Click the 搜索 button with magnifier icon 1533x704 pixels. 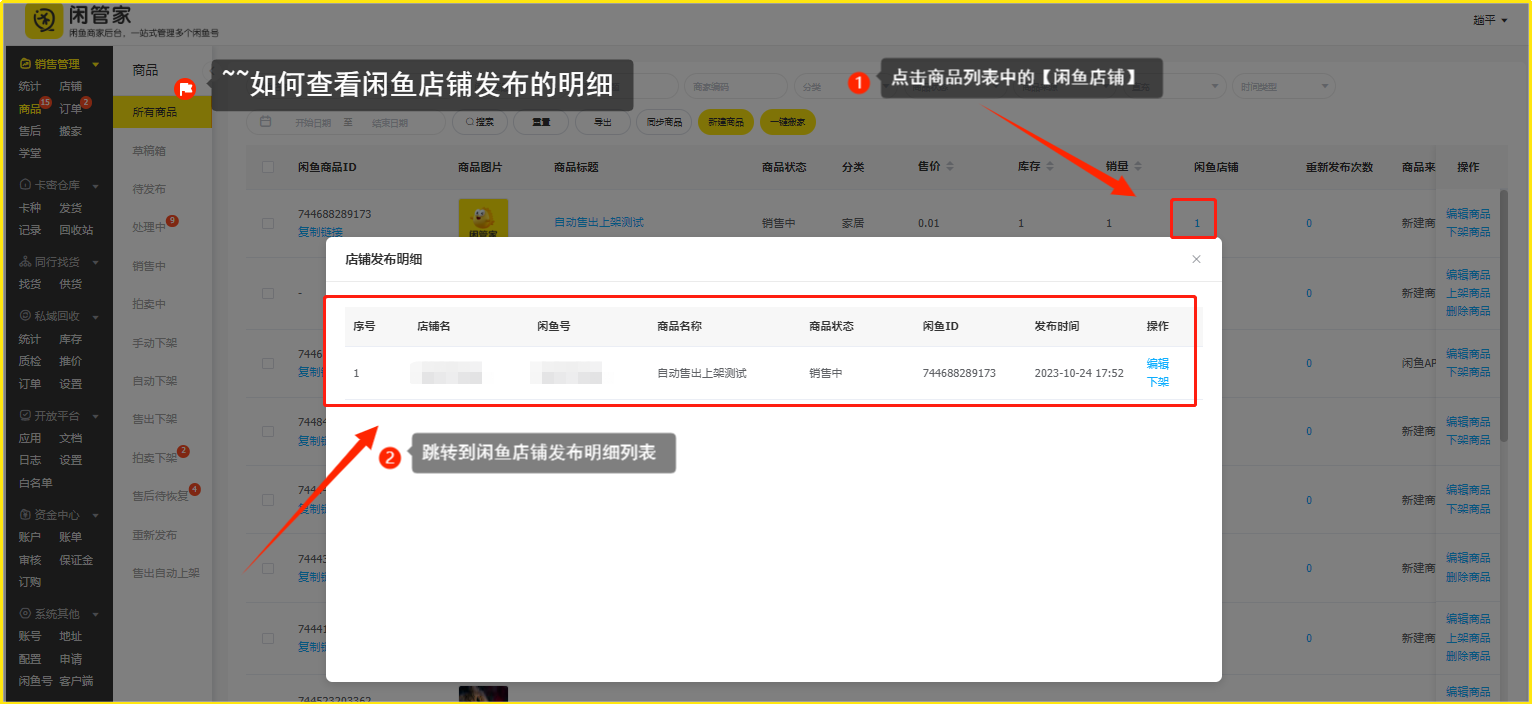tap(480, 122)
